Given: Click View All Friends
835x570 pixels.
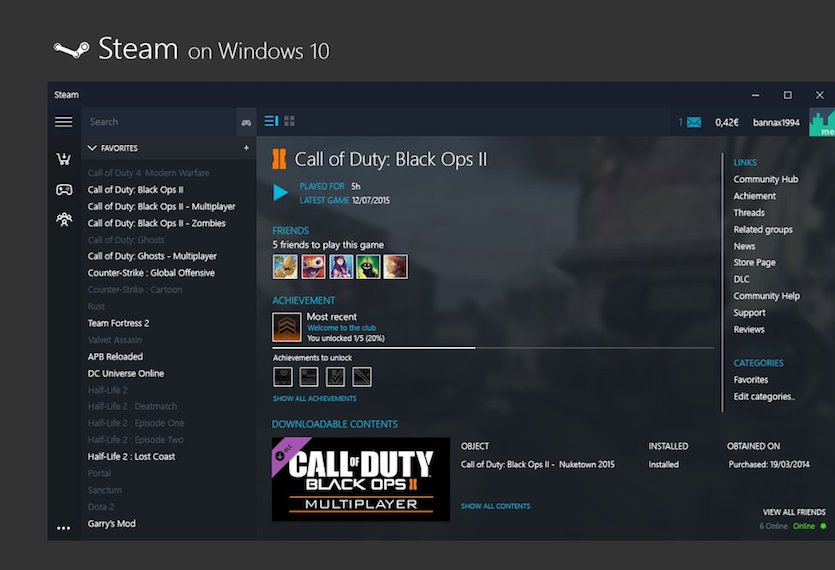Looking at the screenshot, I should 794,512.
